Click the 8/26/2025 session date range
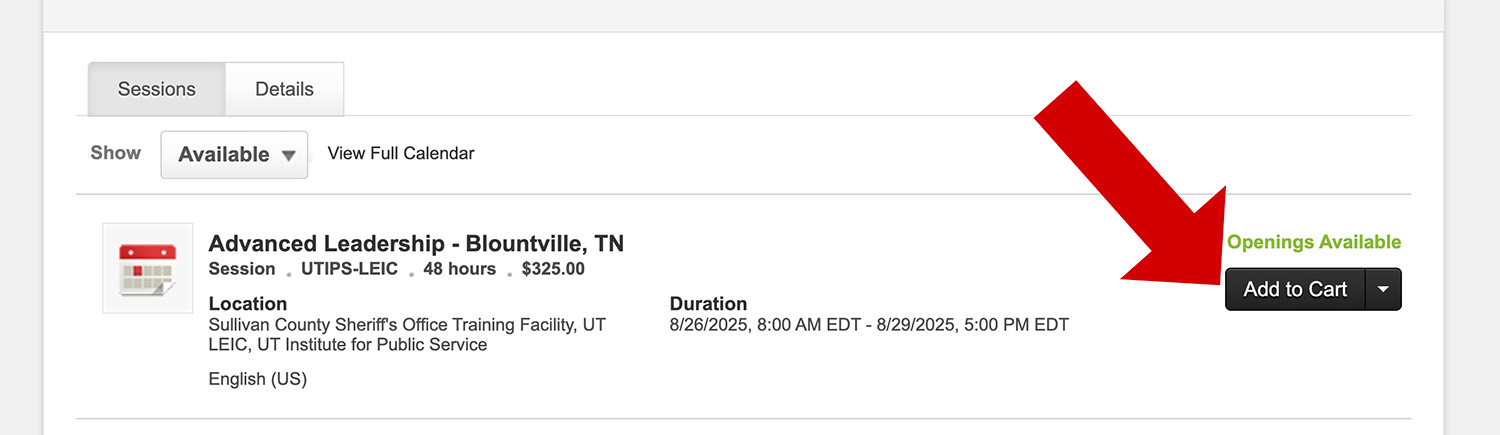Image resolution: width=1500 pixels, height=435 pixels. (x=868, y=325)
